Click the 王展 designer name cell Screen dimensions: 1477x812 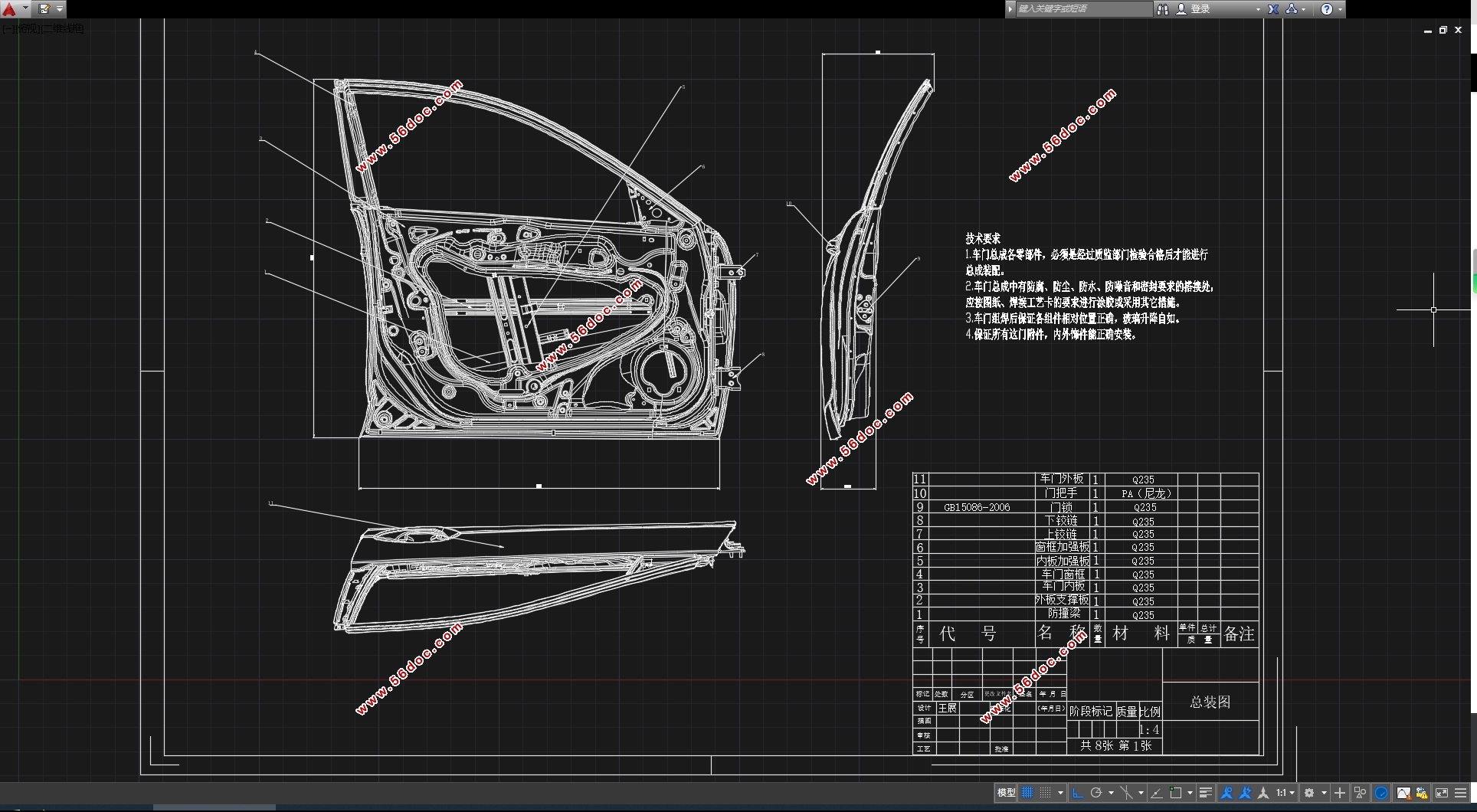948,708
